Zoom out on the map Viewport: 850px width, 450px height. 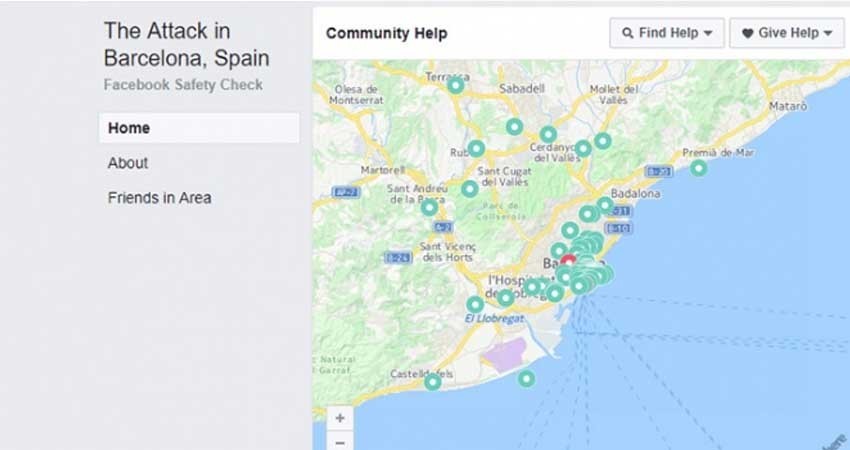(x=340, y=442)
